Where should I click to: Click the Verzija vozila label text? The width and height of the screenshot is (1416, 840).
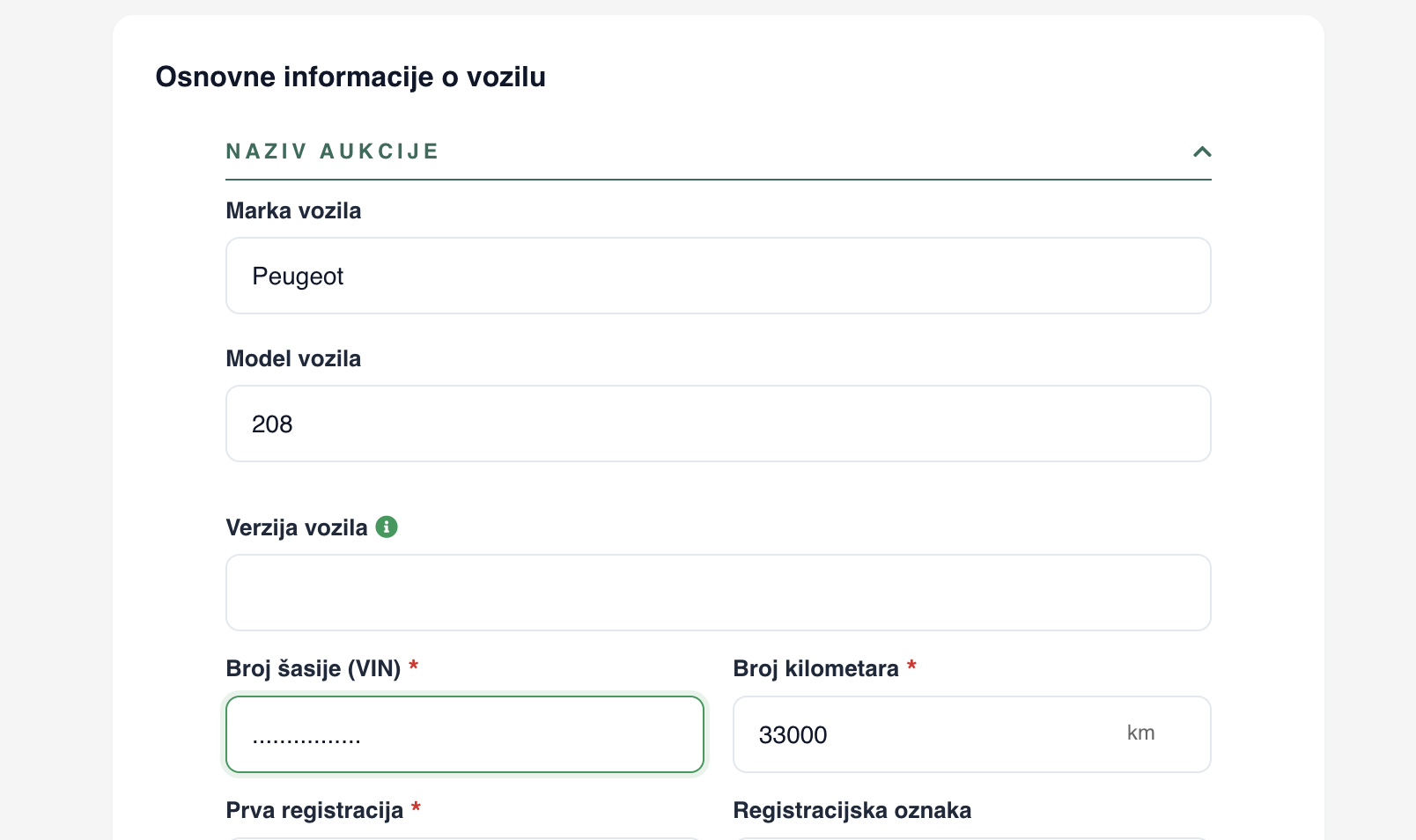[297, 527]
